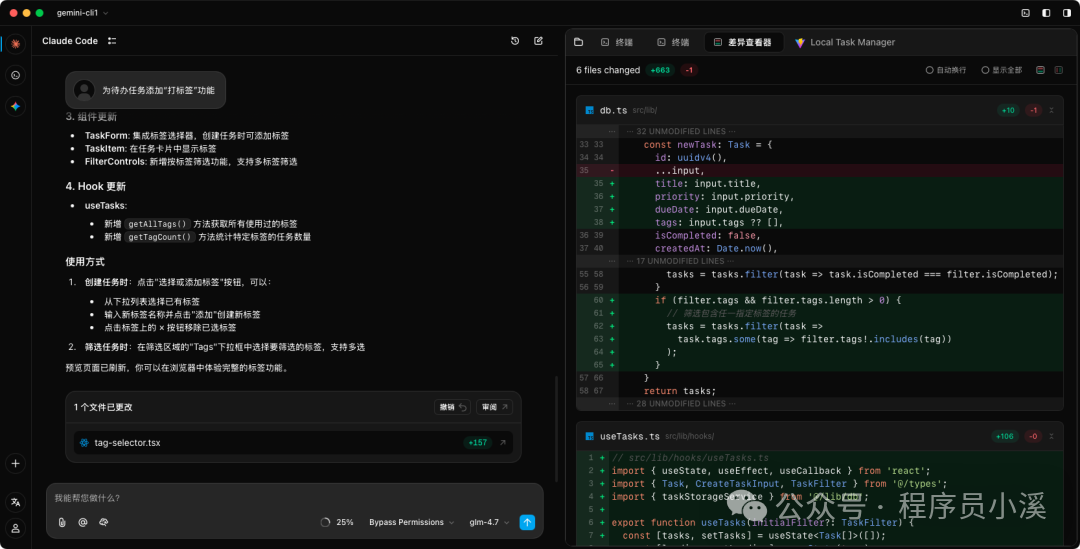Image resolution: width=1080 pixels, height=549 pixels.
Task: Click the getTagCount() inline code
Action: [160, 237]
